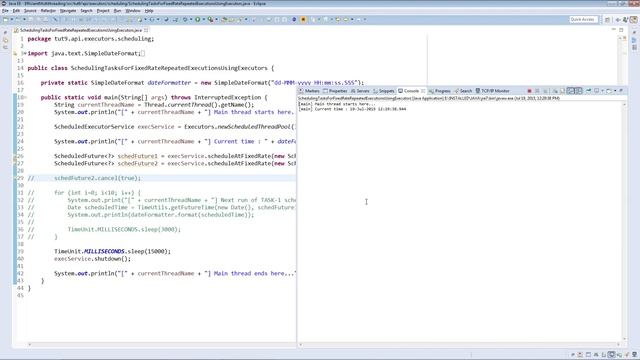This screenshot has height=360, width=640.
Task: Switch to the Snippets tab
Action: click(384, 91)
